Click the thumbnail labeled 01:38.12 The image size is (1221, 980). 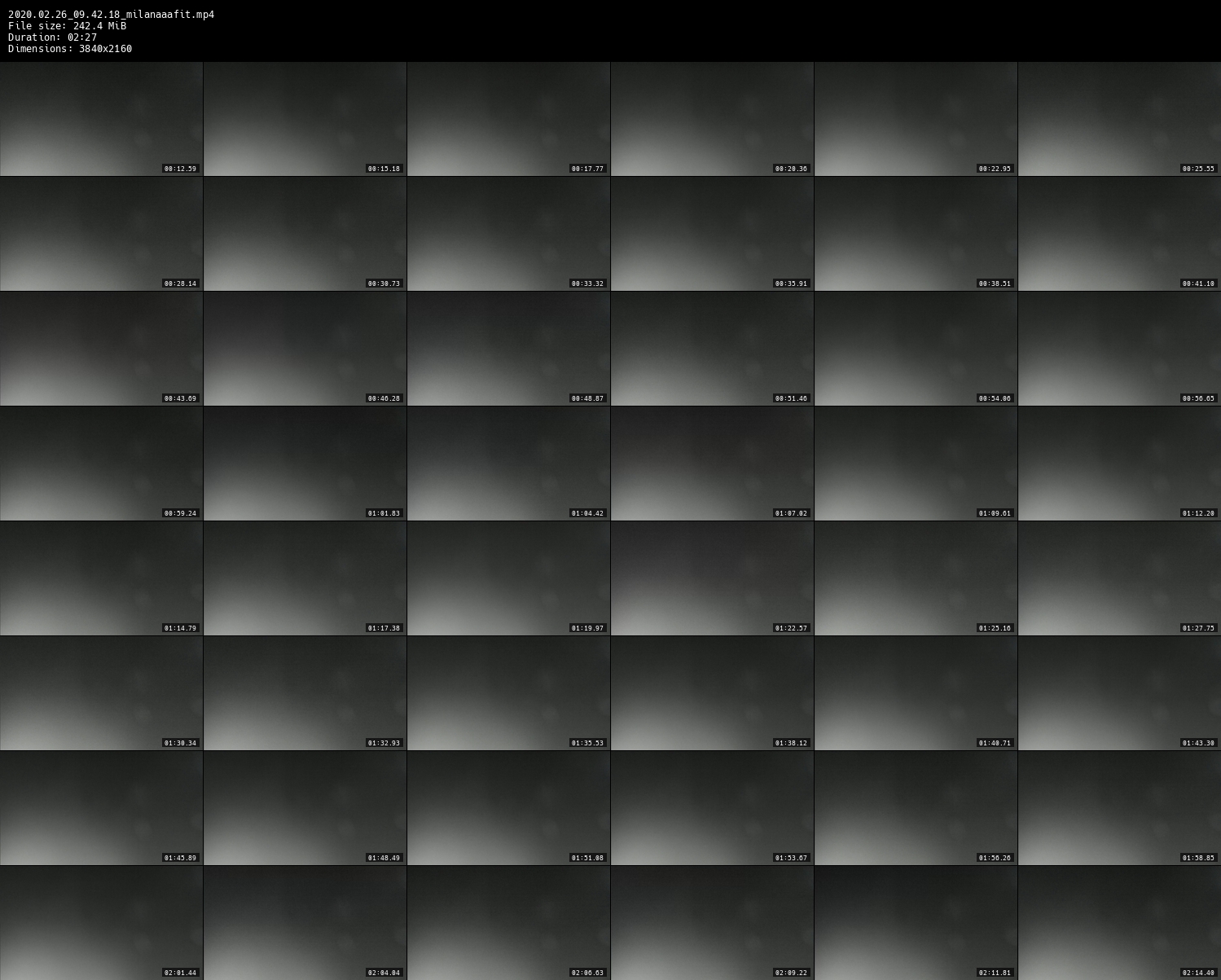pyautogui.click(x=712, y=693)
